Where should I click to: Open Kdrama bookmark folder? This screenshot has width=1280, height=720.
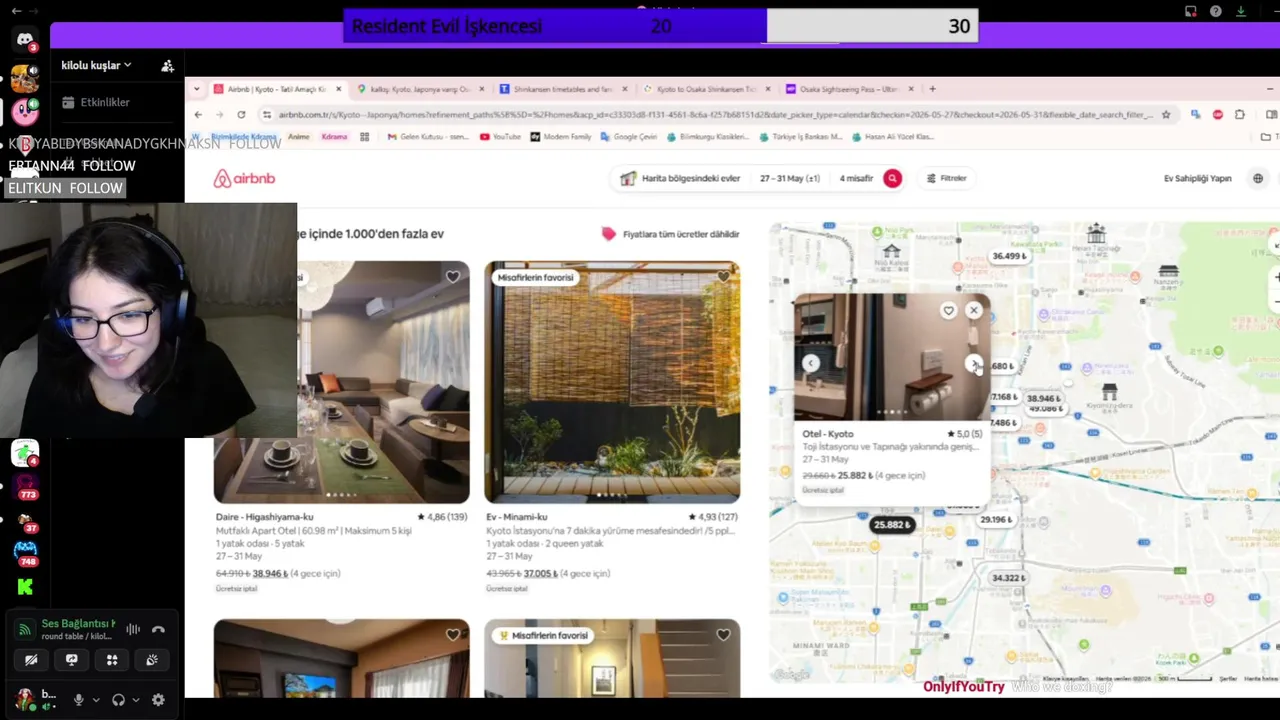coord(334,136)
